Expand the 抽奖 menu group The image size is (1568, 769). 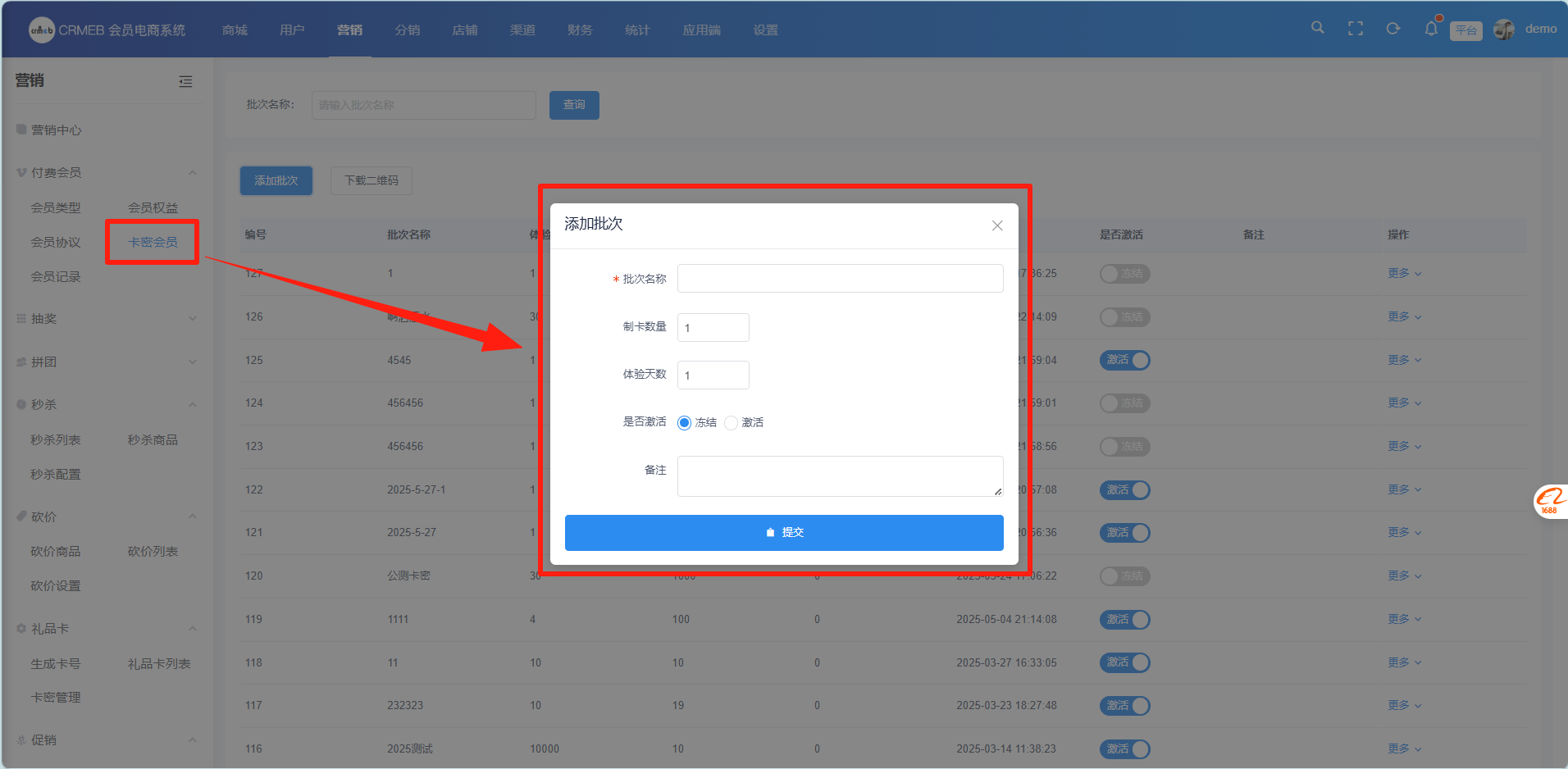(x=193, y=318)
